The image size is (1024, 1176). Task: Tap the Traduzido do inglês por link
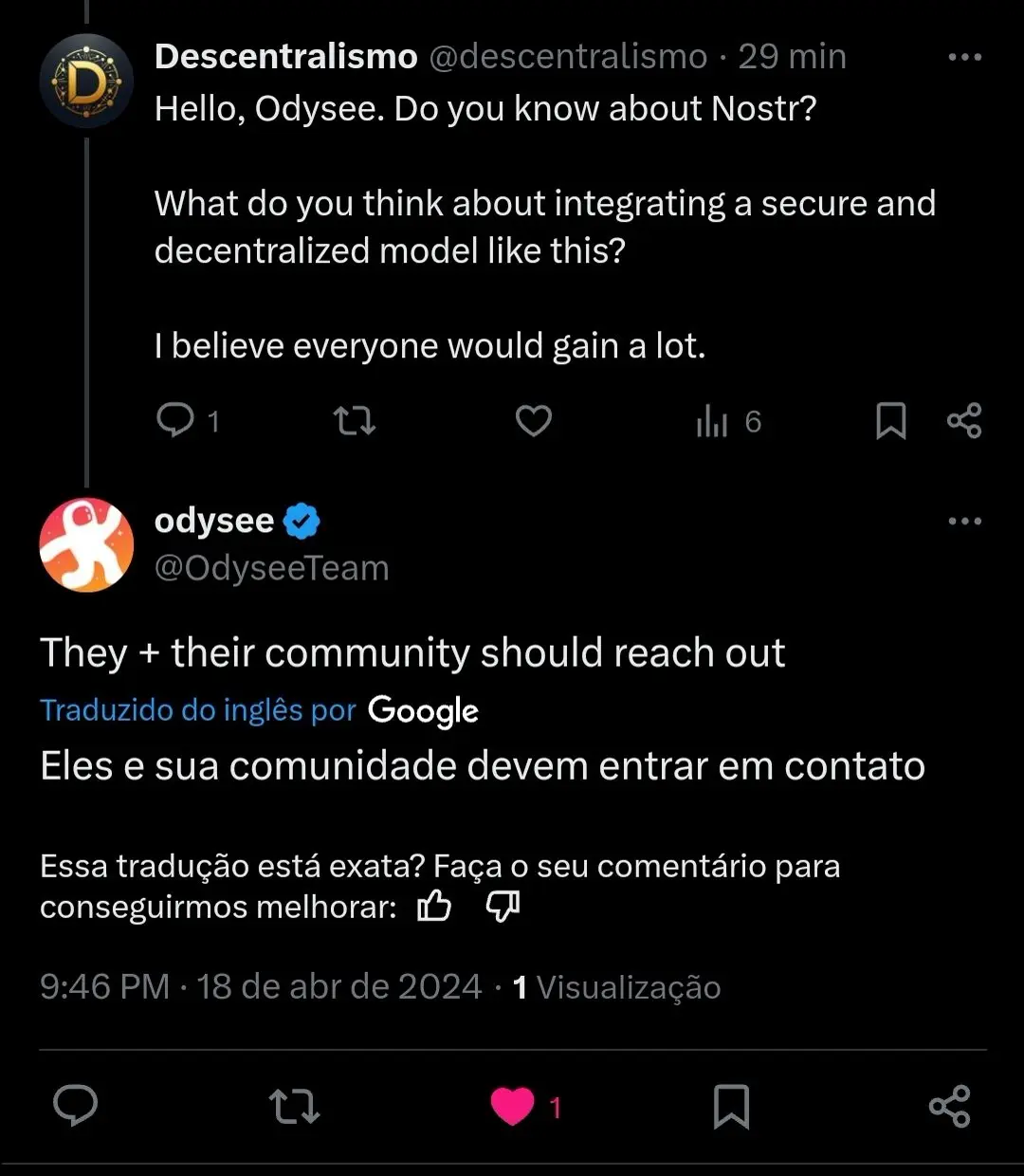point(197,709)
